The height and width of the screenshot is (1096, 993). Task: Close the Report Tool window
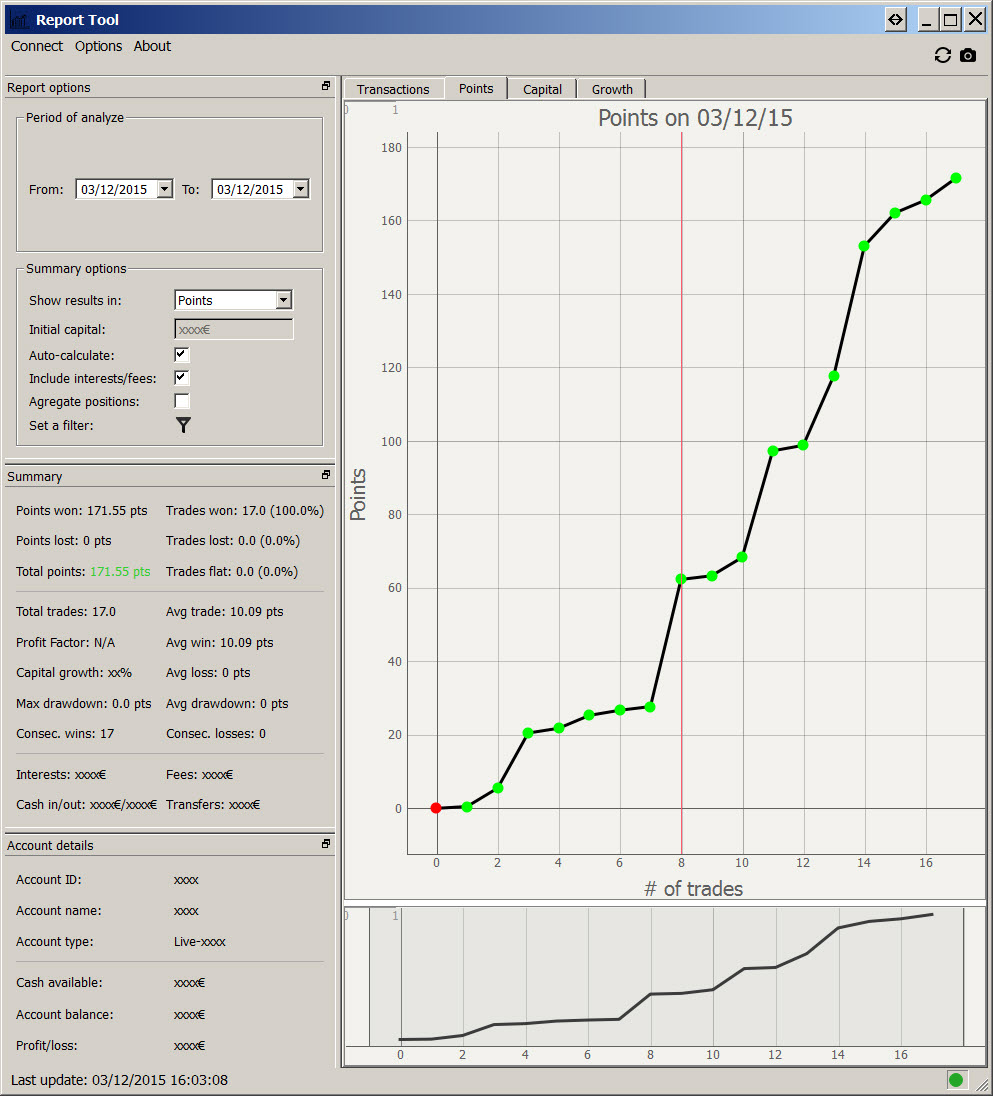click(975, 20)
